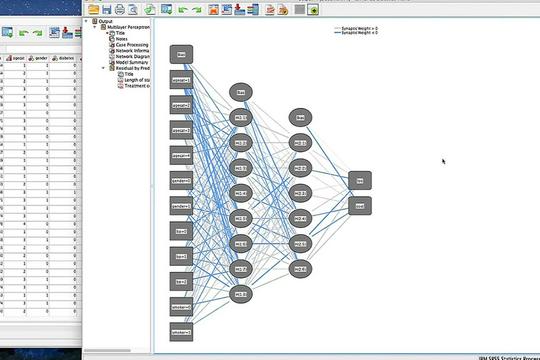Click Go to Variable in Data Editor window

point(68,33)
